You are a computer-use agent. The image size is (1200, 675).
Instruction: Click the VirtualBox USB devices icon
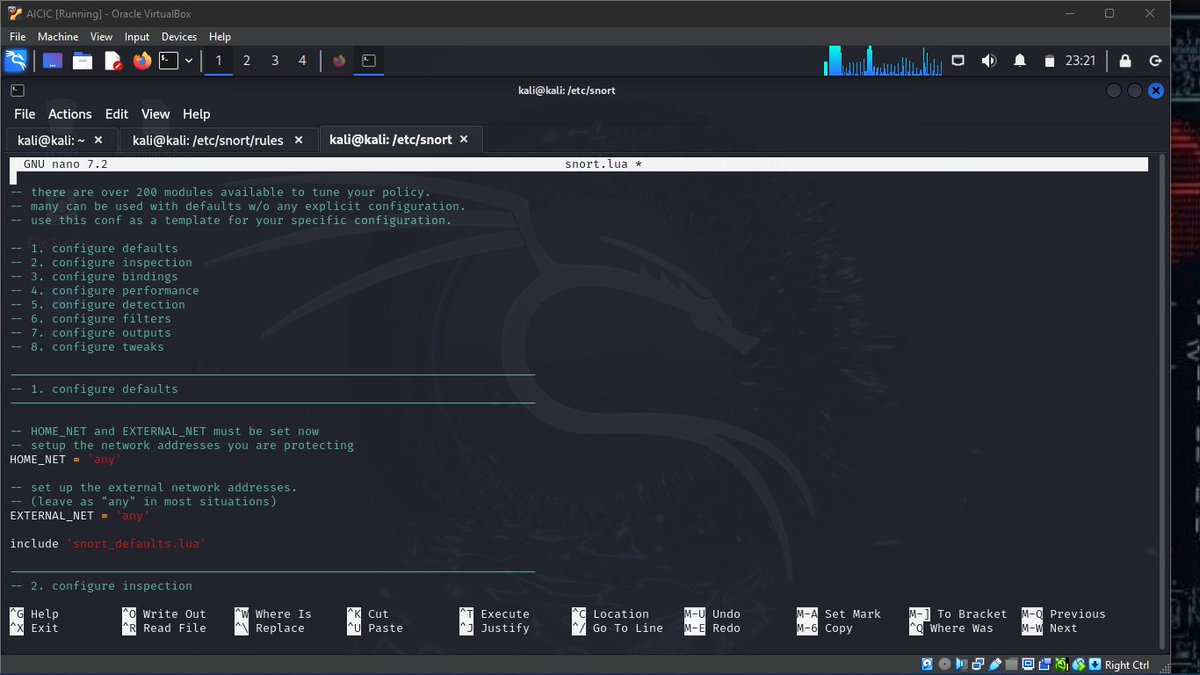995,665
